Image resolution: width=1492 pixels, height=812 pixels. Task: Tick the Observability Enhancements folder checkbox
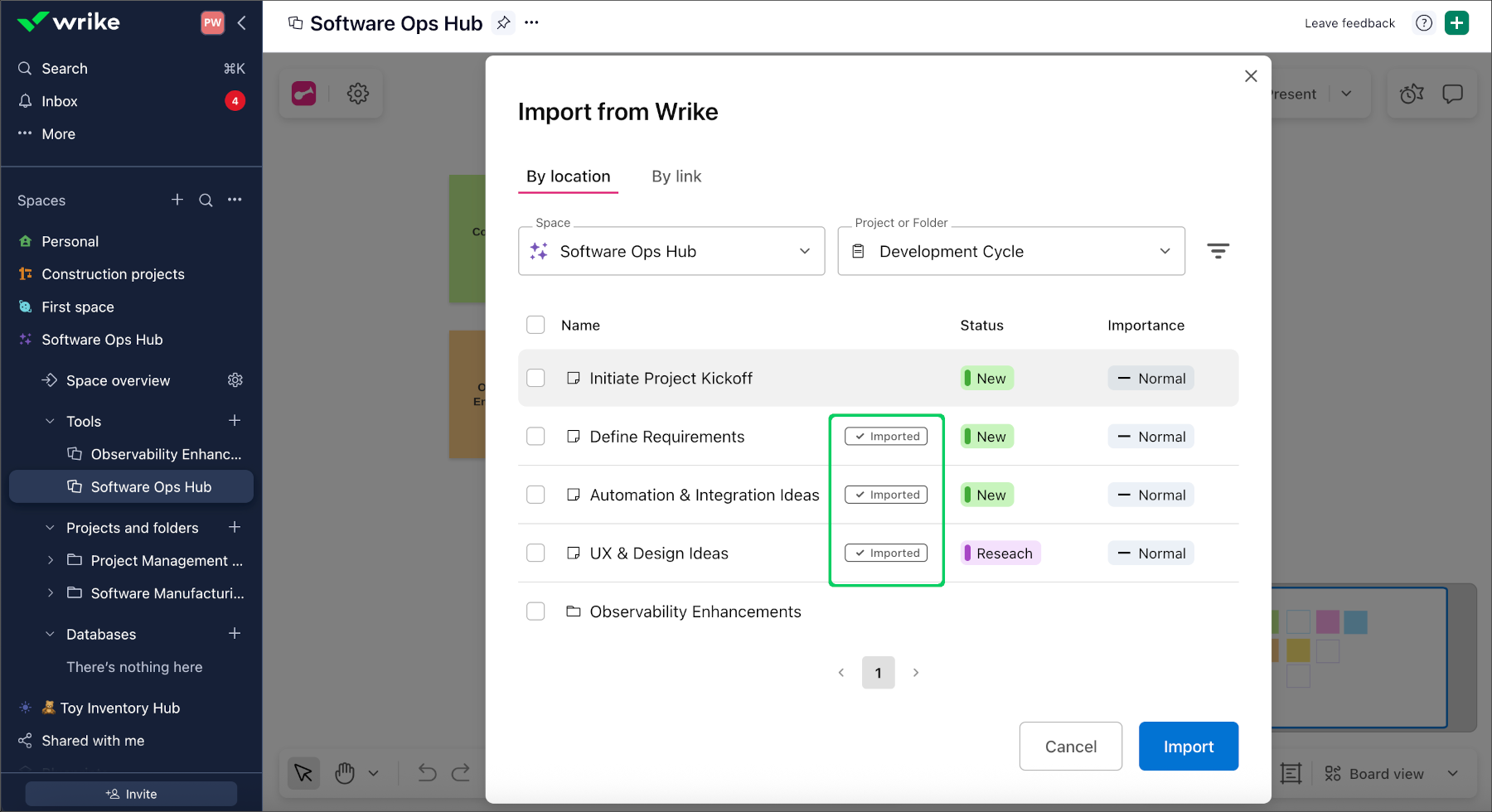[x=535, y=611]
